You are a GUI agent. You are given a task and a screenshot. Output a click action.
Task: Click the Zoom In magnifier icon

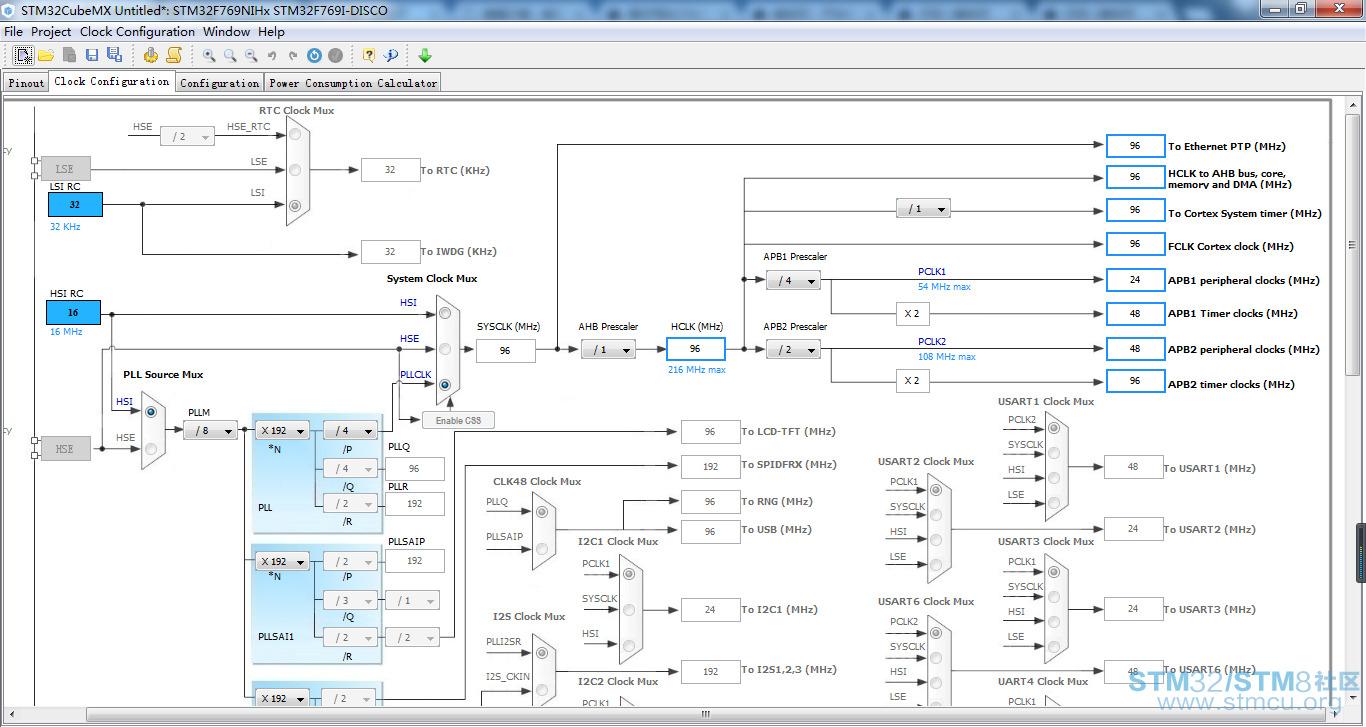(x=209, y=55)
